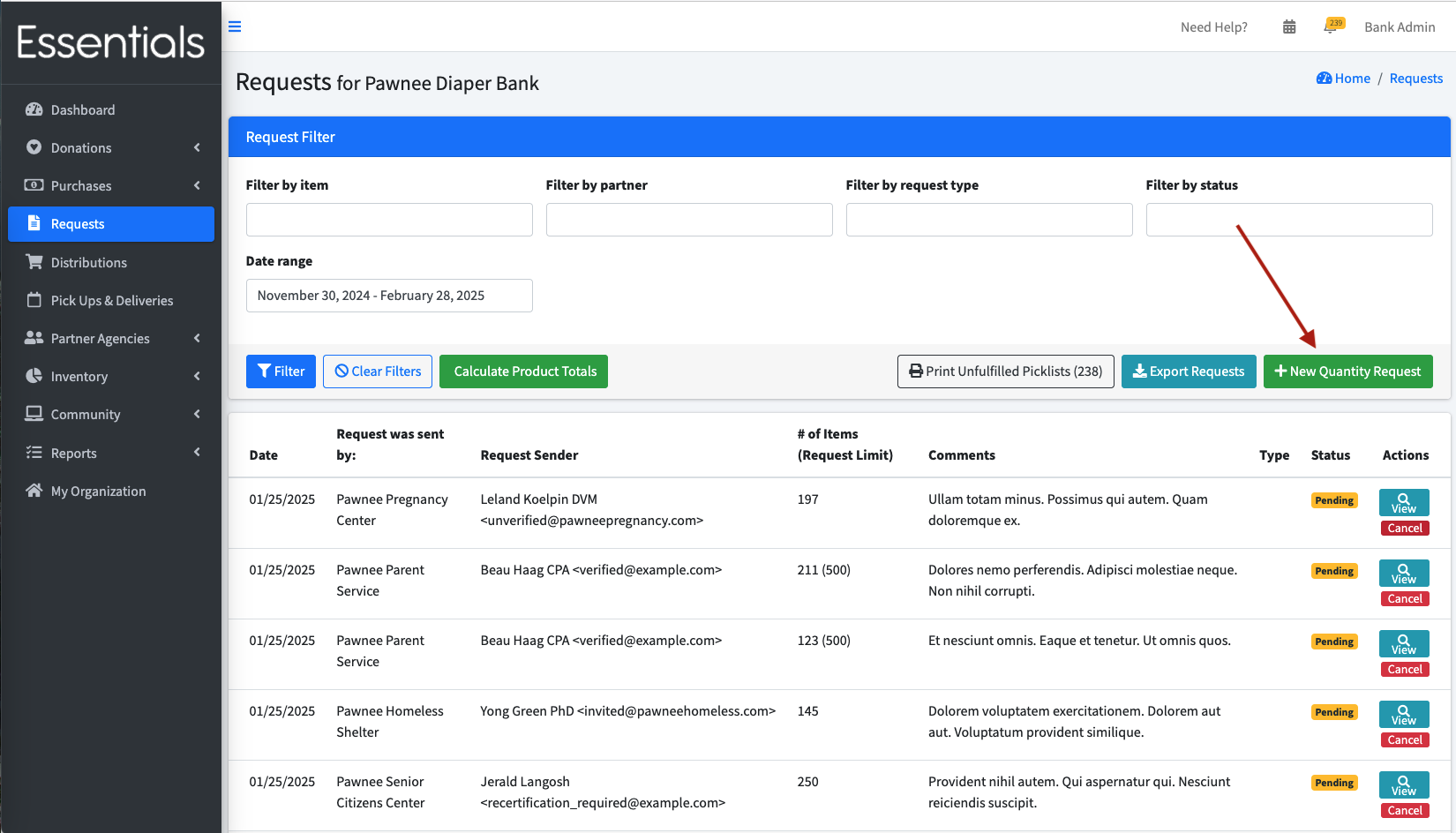
Task: Cancel the Pawnee Homeless Shelter request
Action: (1405, 740)
